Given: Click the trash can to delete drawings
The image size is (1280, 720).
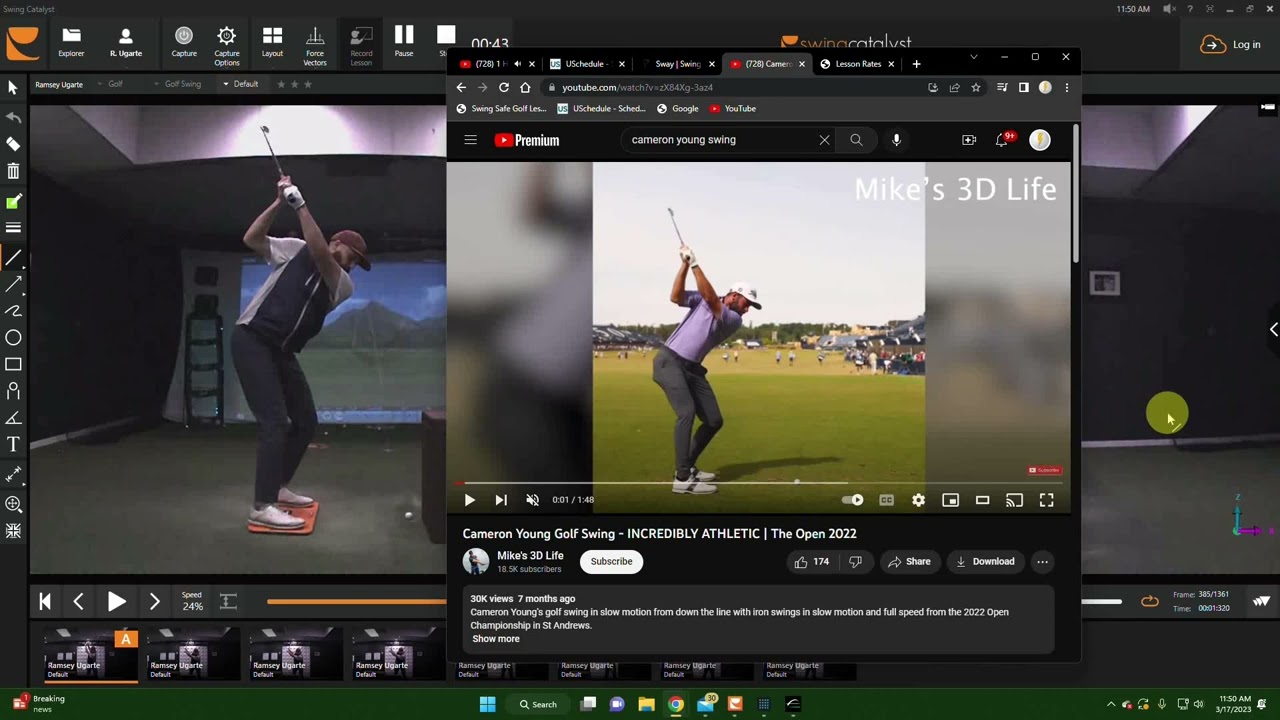Looking at the screenshot, I should [13, 172].
